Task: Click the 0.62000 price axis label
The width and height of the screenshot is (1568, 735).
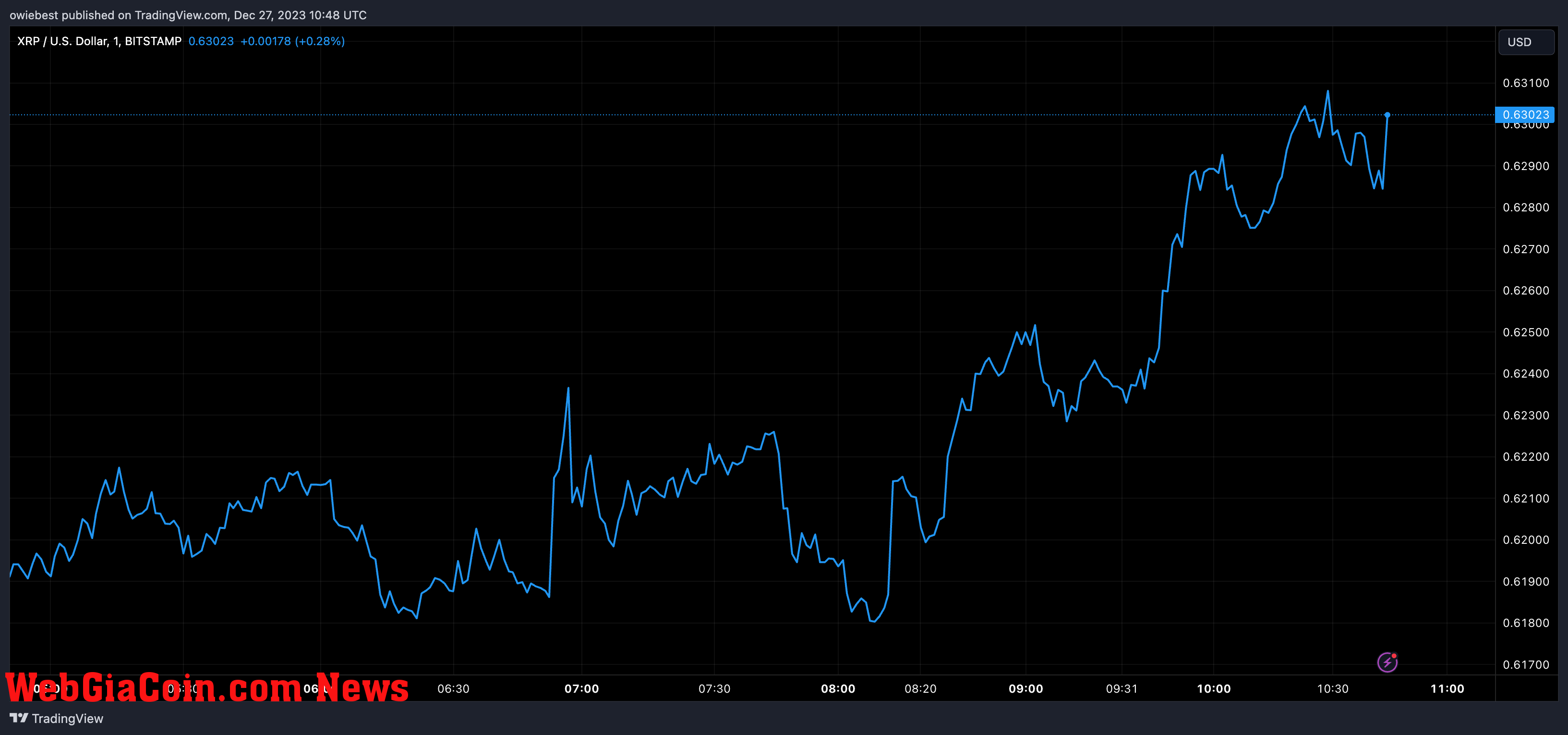Action: [1526, 540]
